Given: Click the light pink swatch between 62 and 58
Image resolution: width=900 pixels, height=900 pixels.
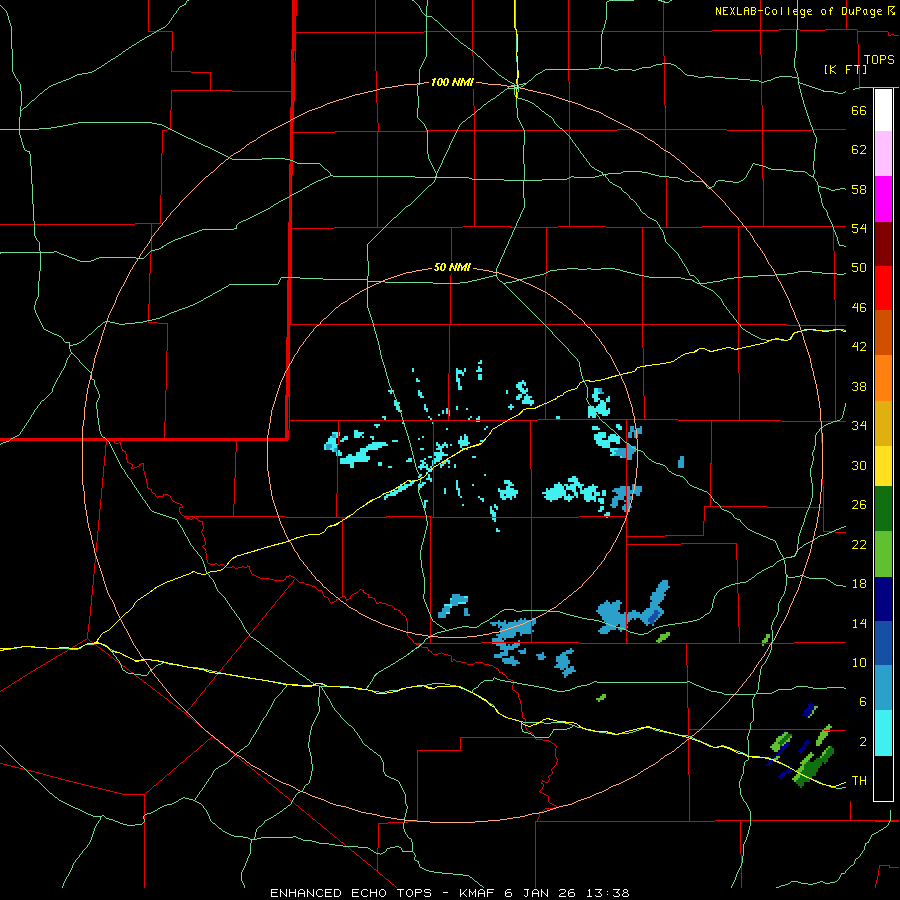Looking at the screenshot, I should click(x=883, y=154).
